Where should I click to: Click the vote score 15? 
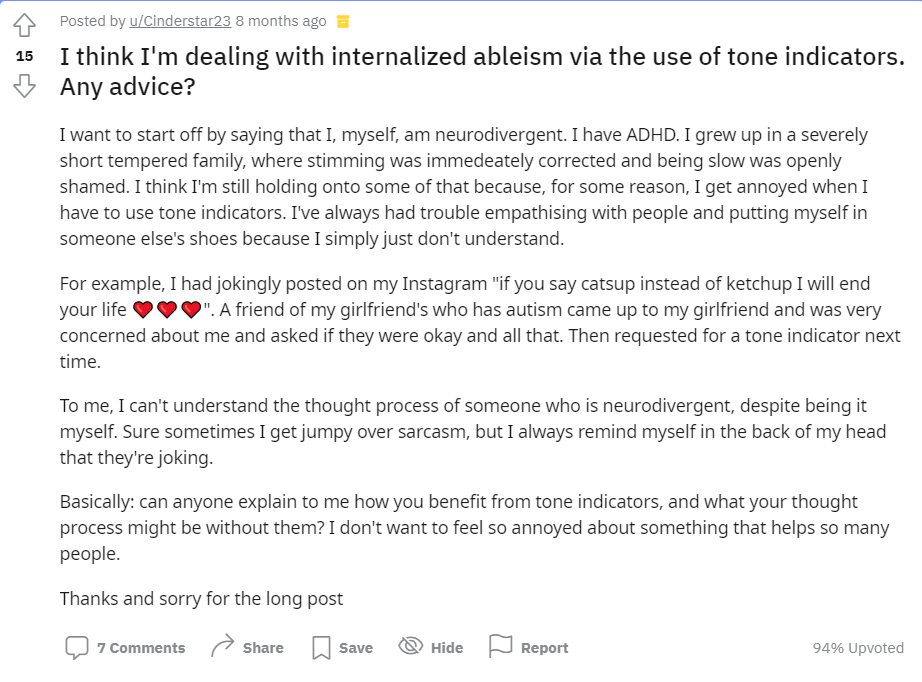click(x=24, y=56)
